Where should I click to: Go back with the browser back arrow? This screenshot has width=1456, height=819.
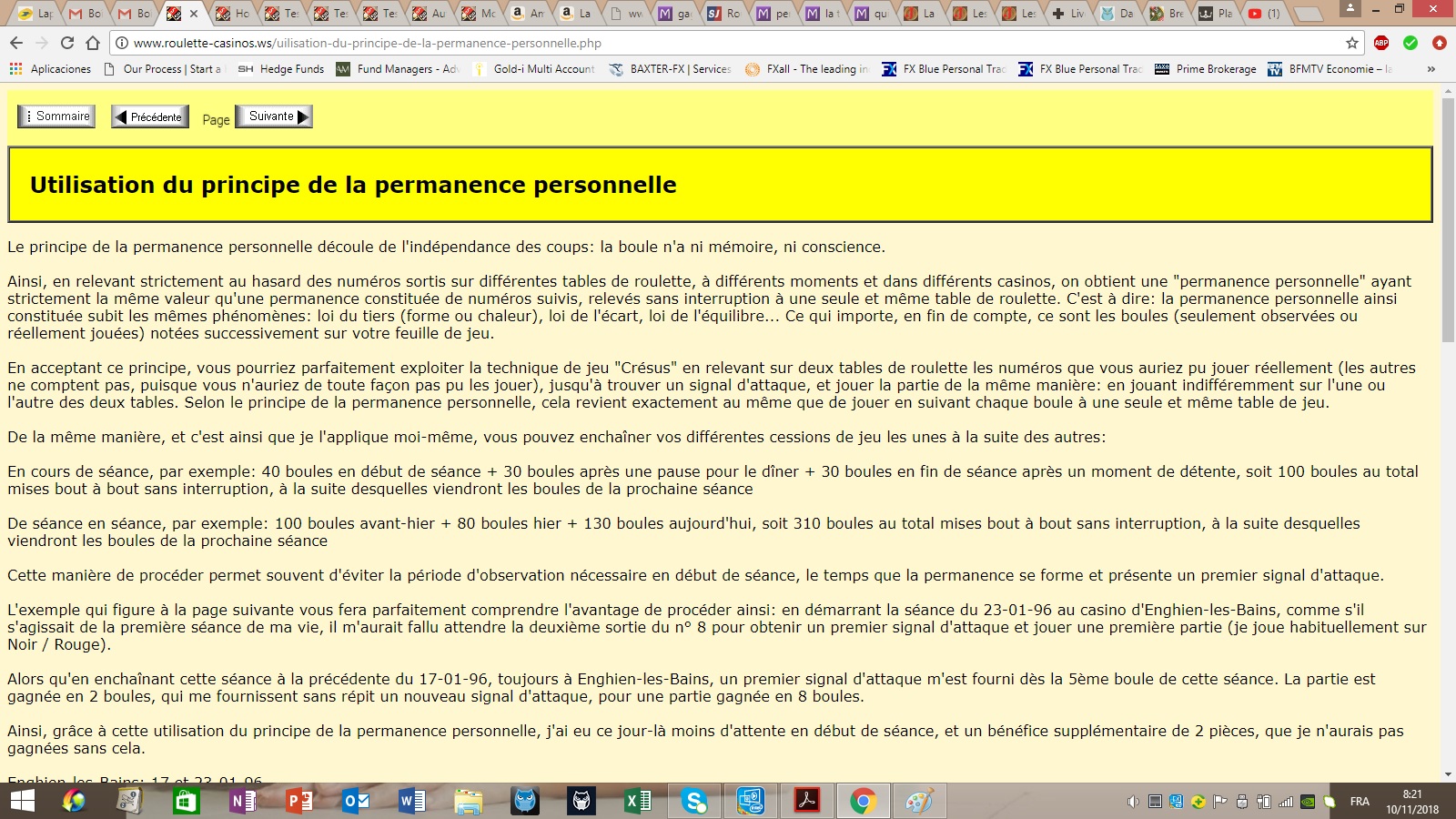[x=15, y=43]
